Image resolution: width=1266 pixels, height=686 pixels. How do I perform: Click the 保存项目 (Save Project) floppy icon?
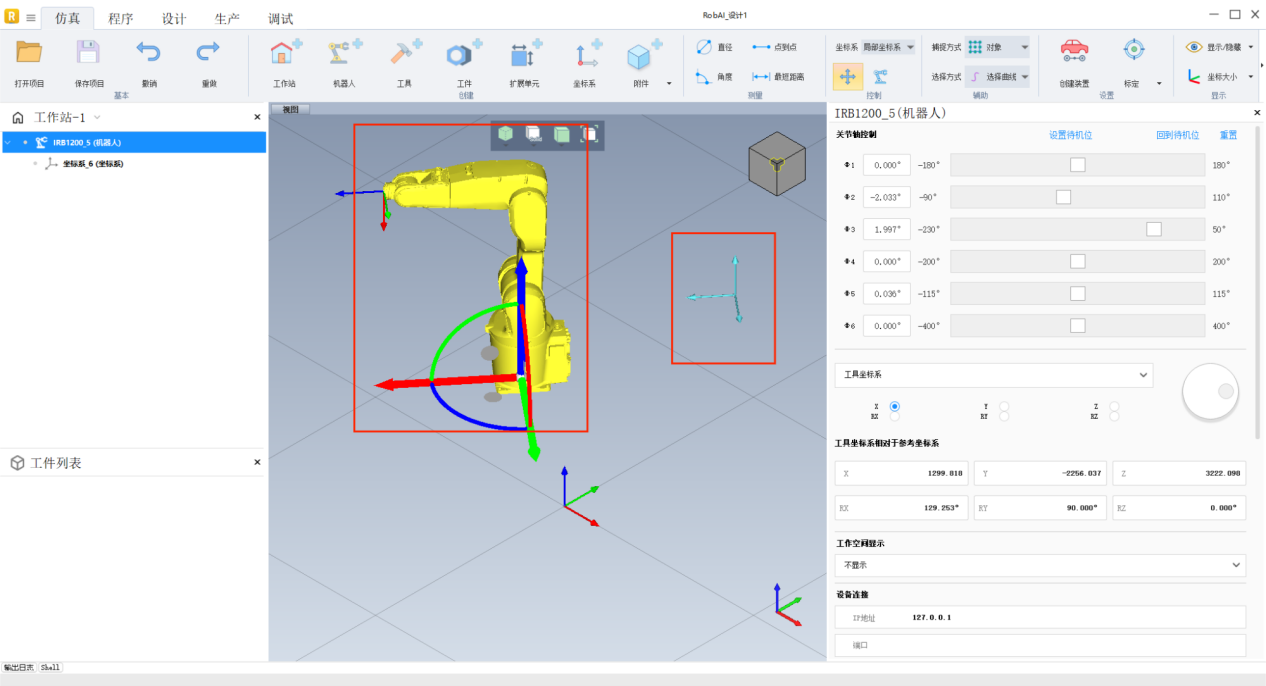(x=89, y=53)
